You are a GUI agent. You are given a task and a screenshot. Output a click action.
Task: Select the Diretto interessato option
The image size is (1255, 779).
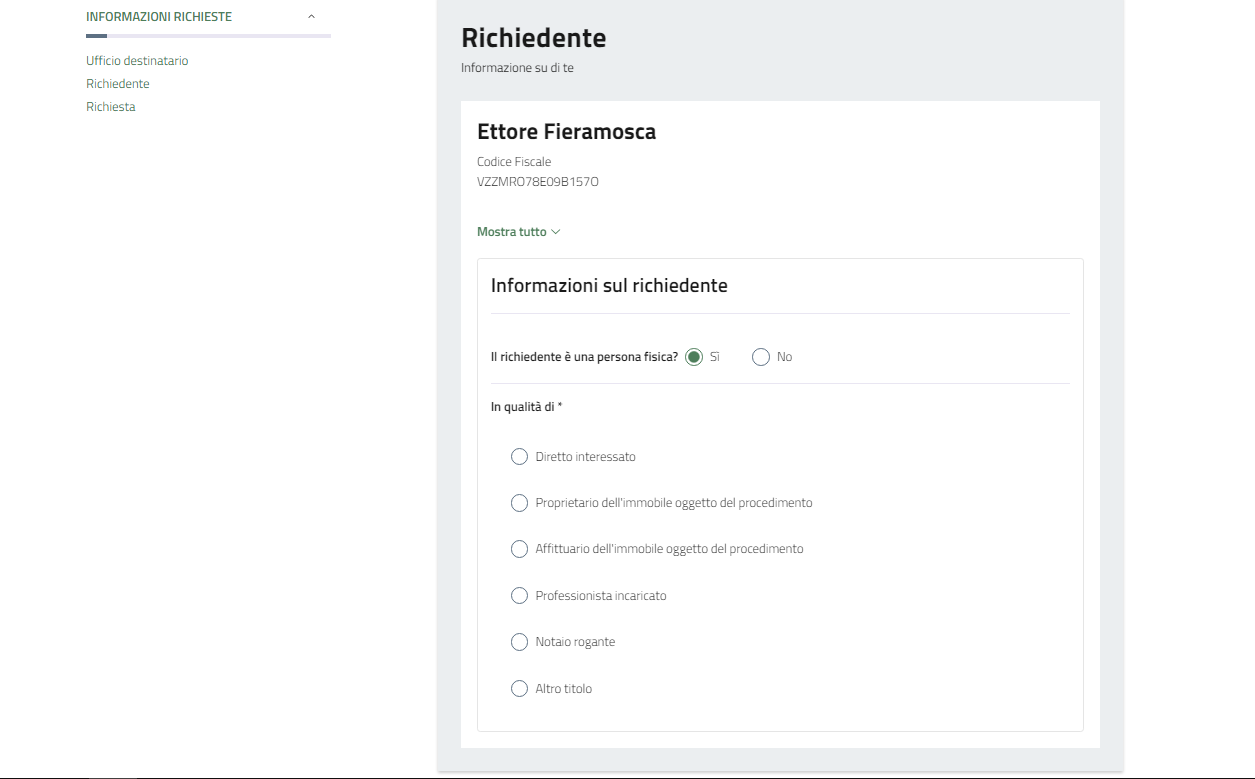(519, 457)
